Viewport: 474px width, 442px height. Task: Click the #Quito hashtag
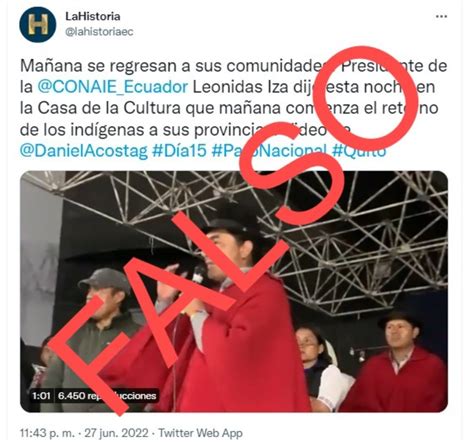[x=359, y=151]
